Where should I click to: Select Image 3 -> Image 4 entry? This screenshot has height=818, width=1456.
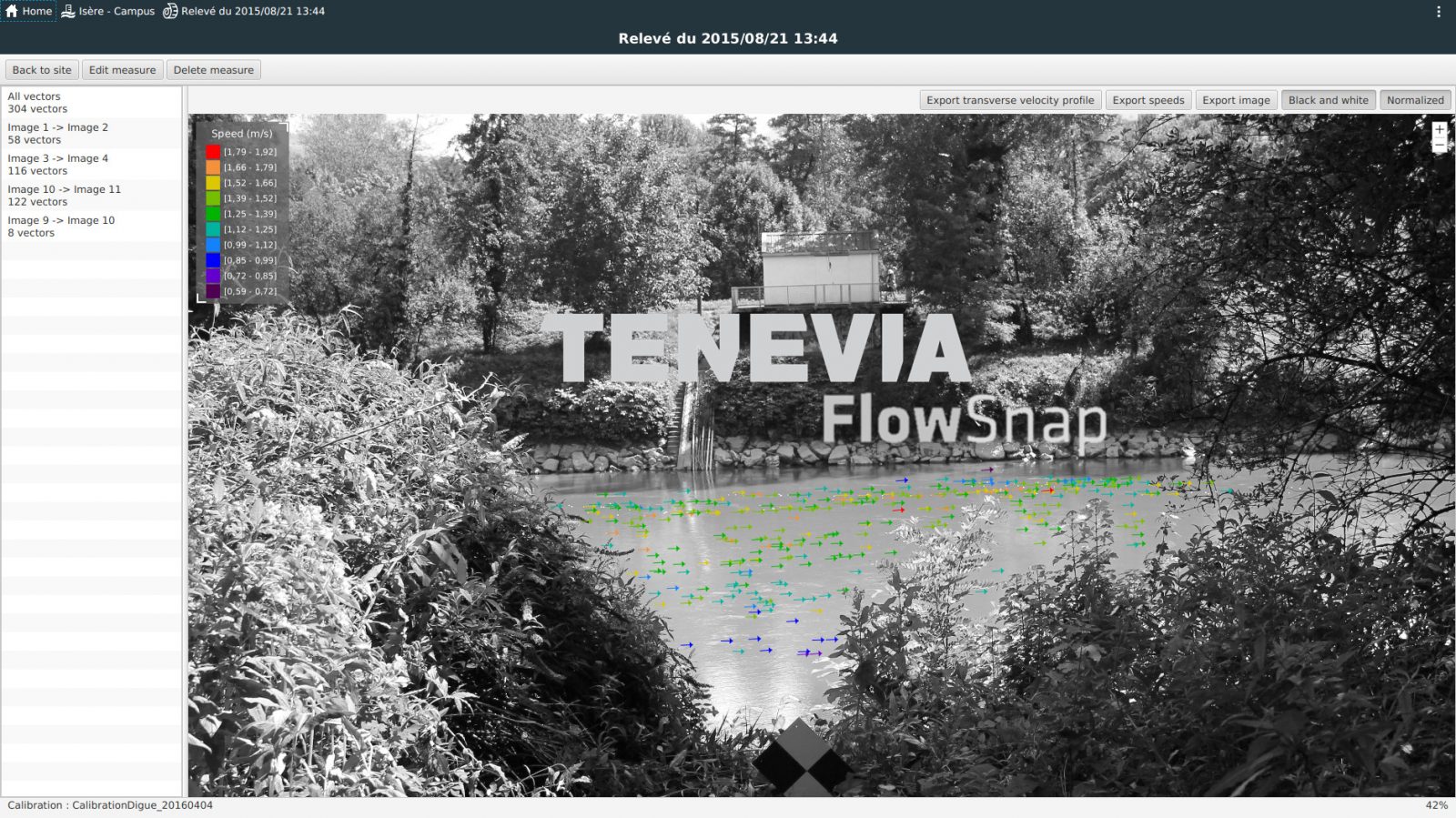91,165
